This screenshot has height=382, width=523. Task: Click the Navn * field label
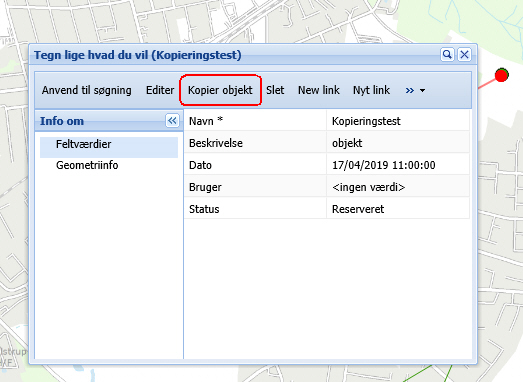(x=206, y=121)
